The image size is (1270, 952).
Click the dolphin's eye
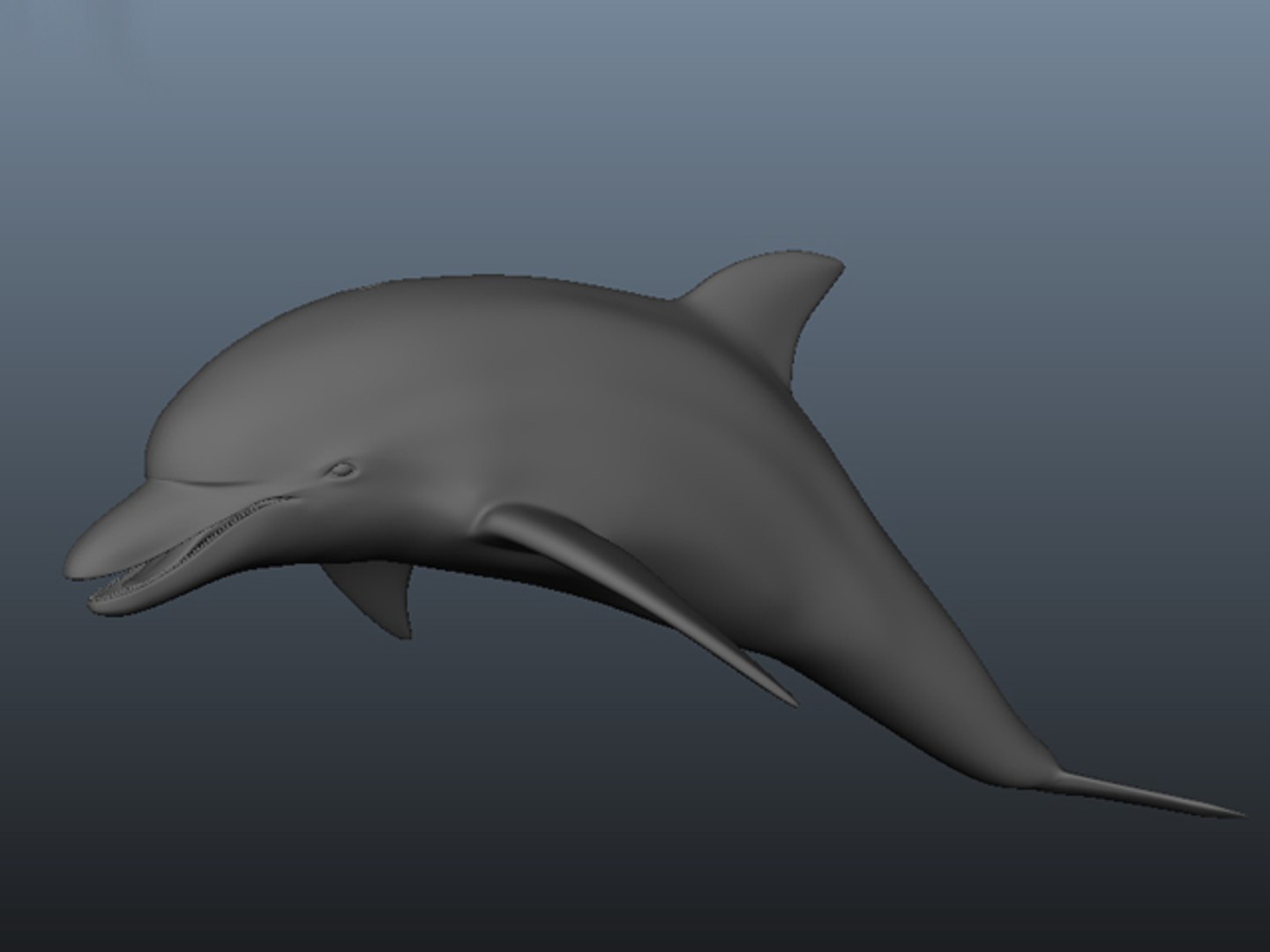pos(340,470)
